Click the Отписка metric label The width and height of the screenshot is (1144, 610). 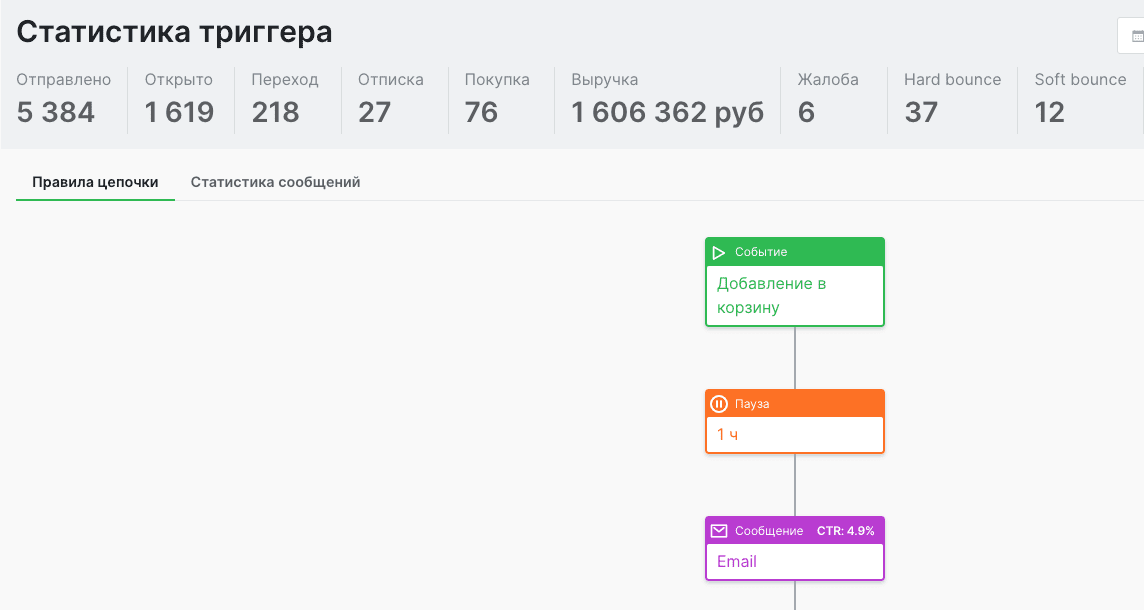pos(390,80)
